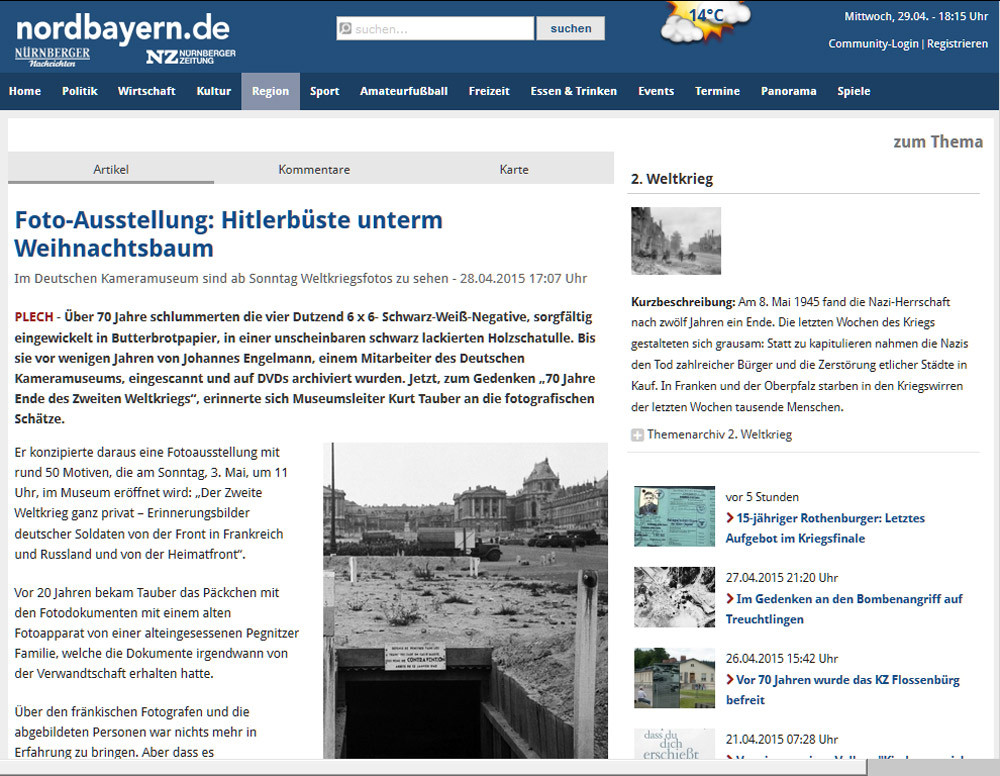Open the Spiele section
1000x776 pixels.
coord(853,91)
